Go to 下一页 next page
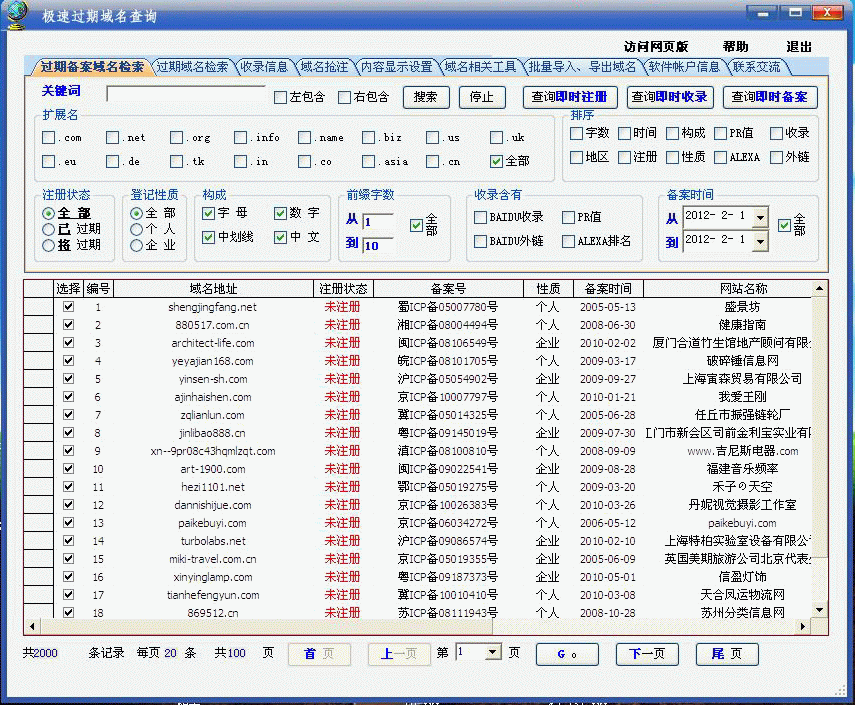 tap(647, 654)
